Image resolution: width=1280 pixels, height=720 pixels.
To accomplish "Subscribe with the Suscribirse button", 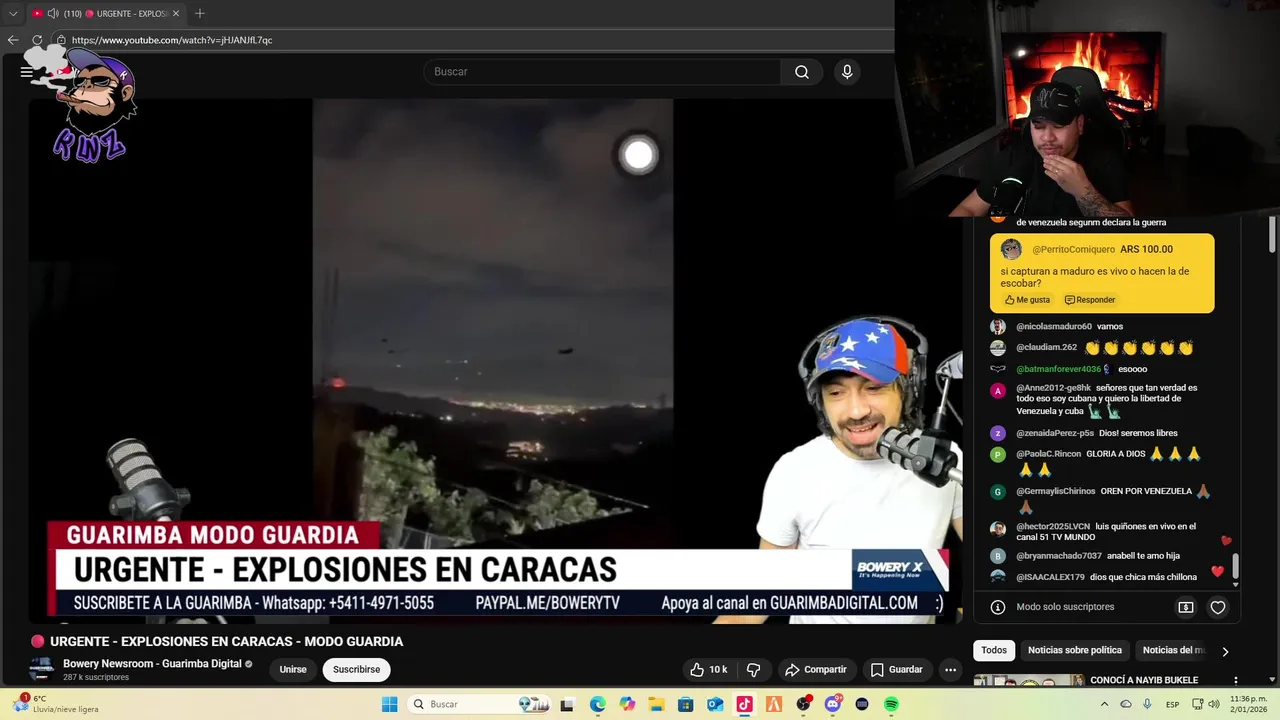I will coord(356,670).
